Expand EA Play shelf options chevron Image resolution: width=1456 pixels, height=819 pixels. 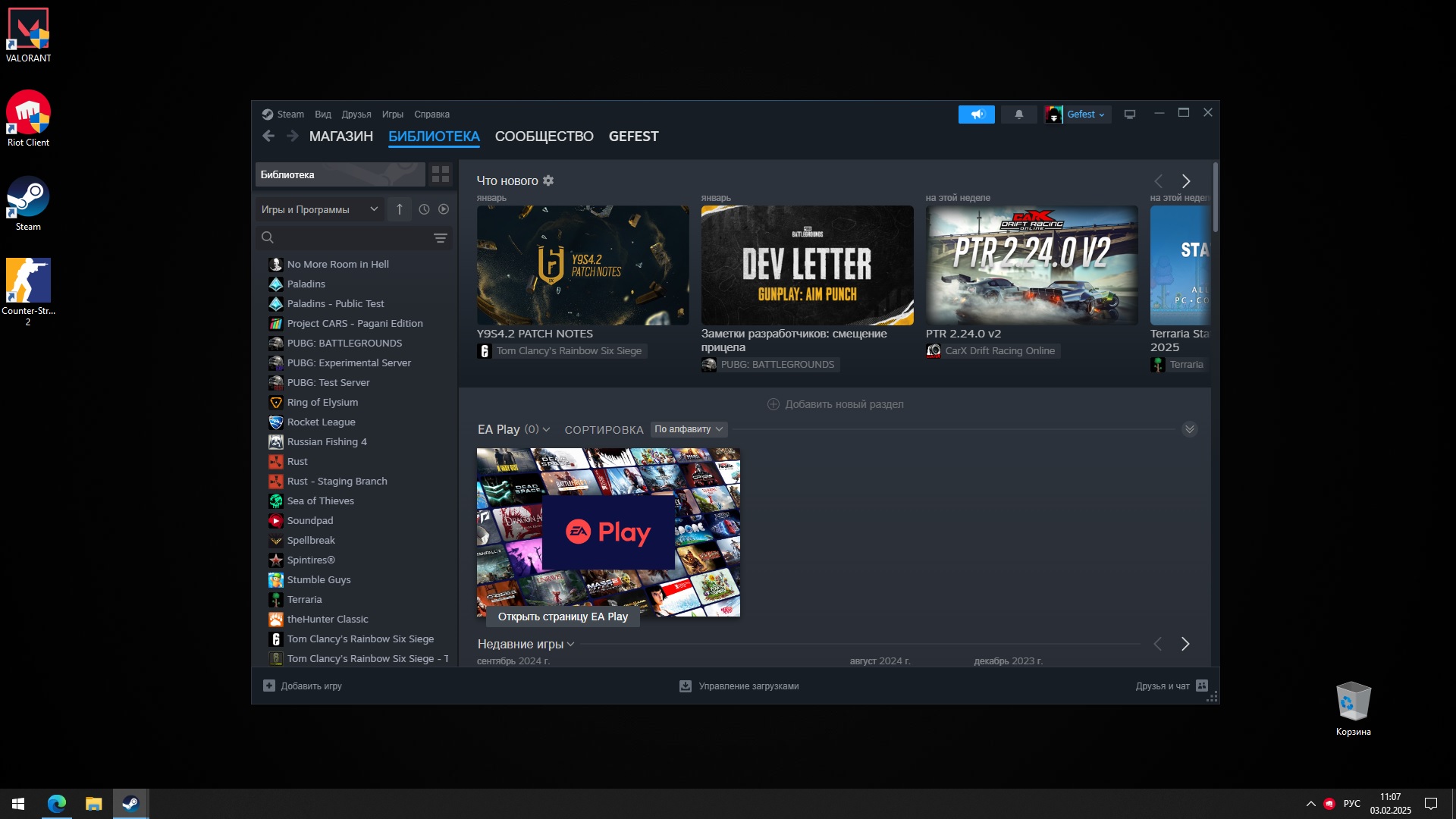547,429
